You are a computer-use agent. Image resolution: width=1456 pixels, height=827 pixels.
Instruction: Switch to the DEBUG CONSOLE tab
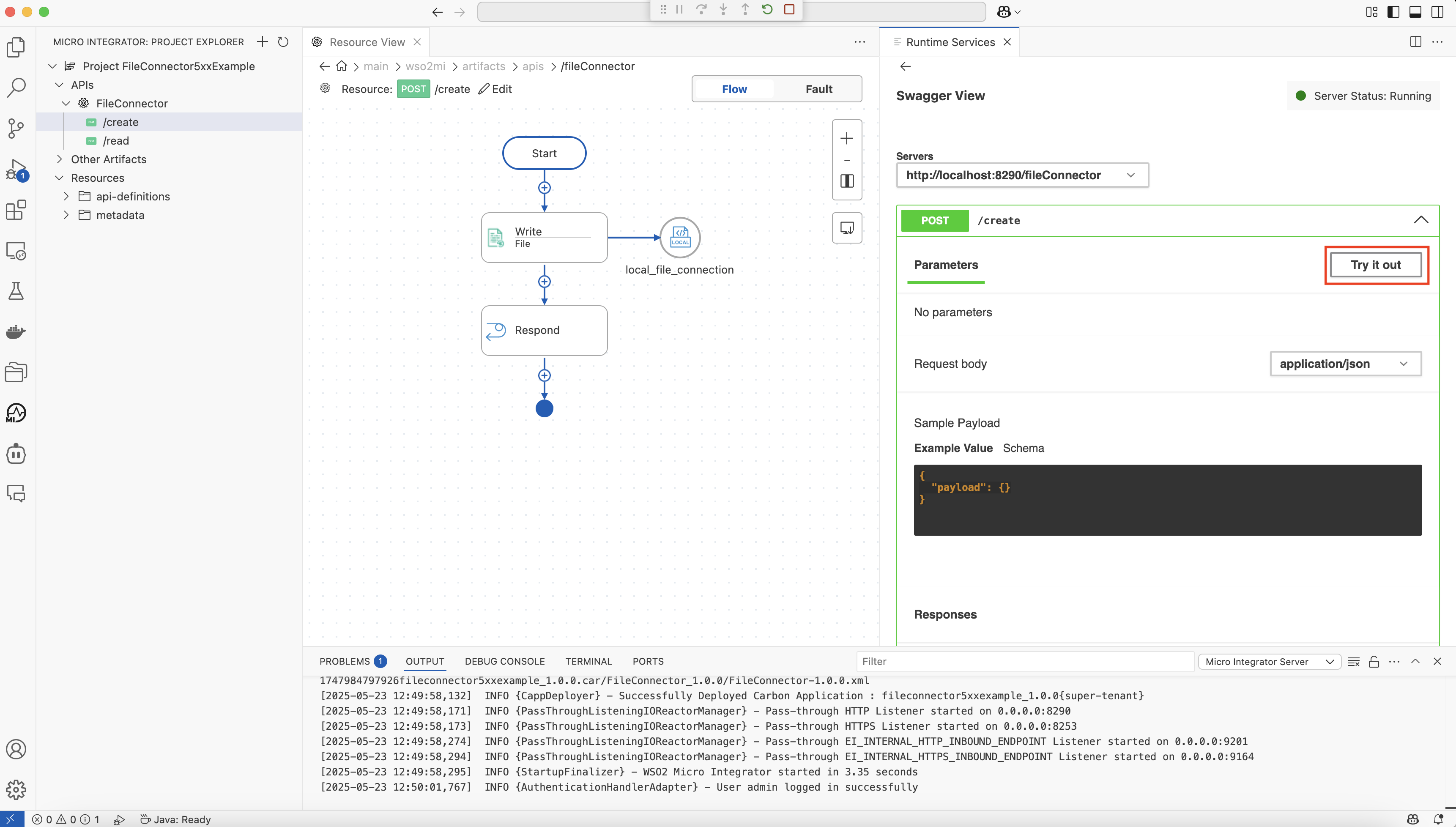click(504, 661)
